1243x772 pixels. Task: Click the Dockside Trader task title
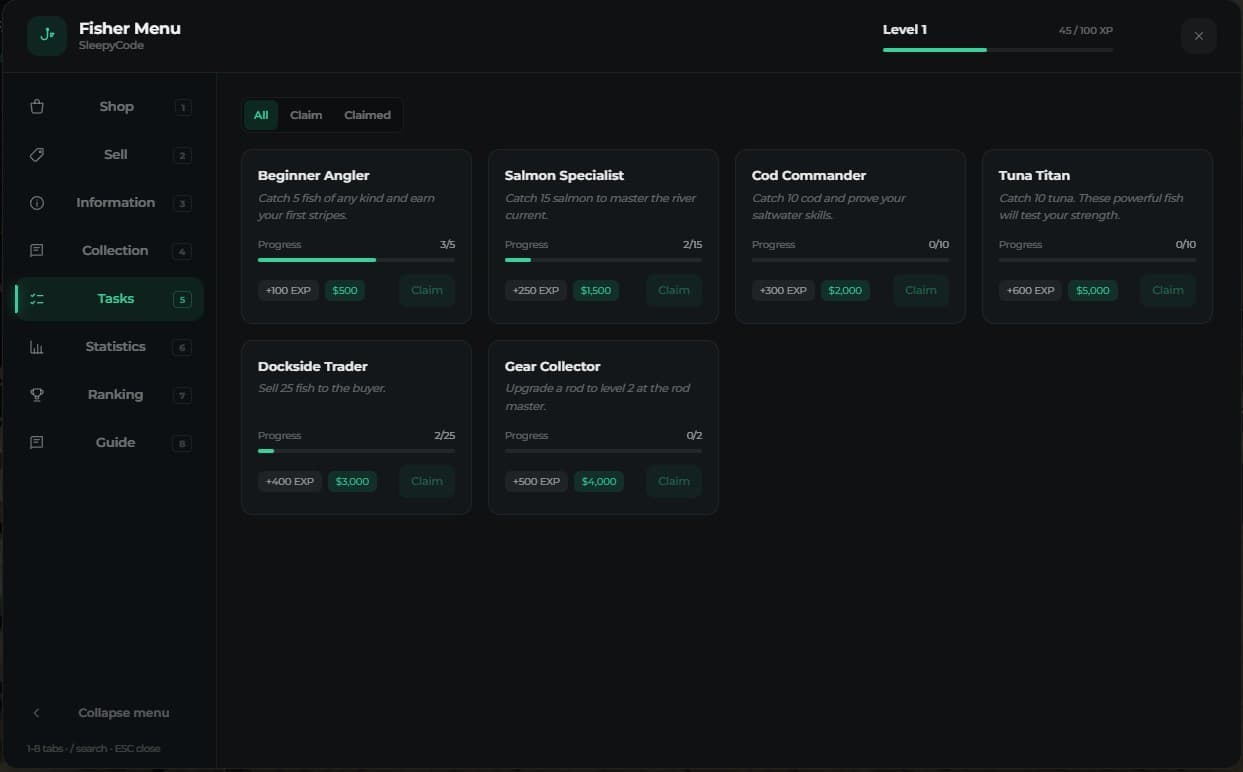313,366
